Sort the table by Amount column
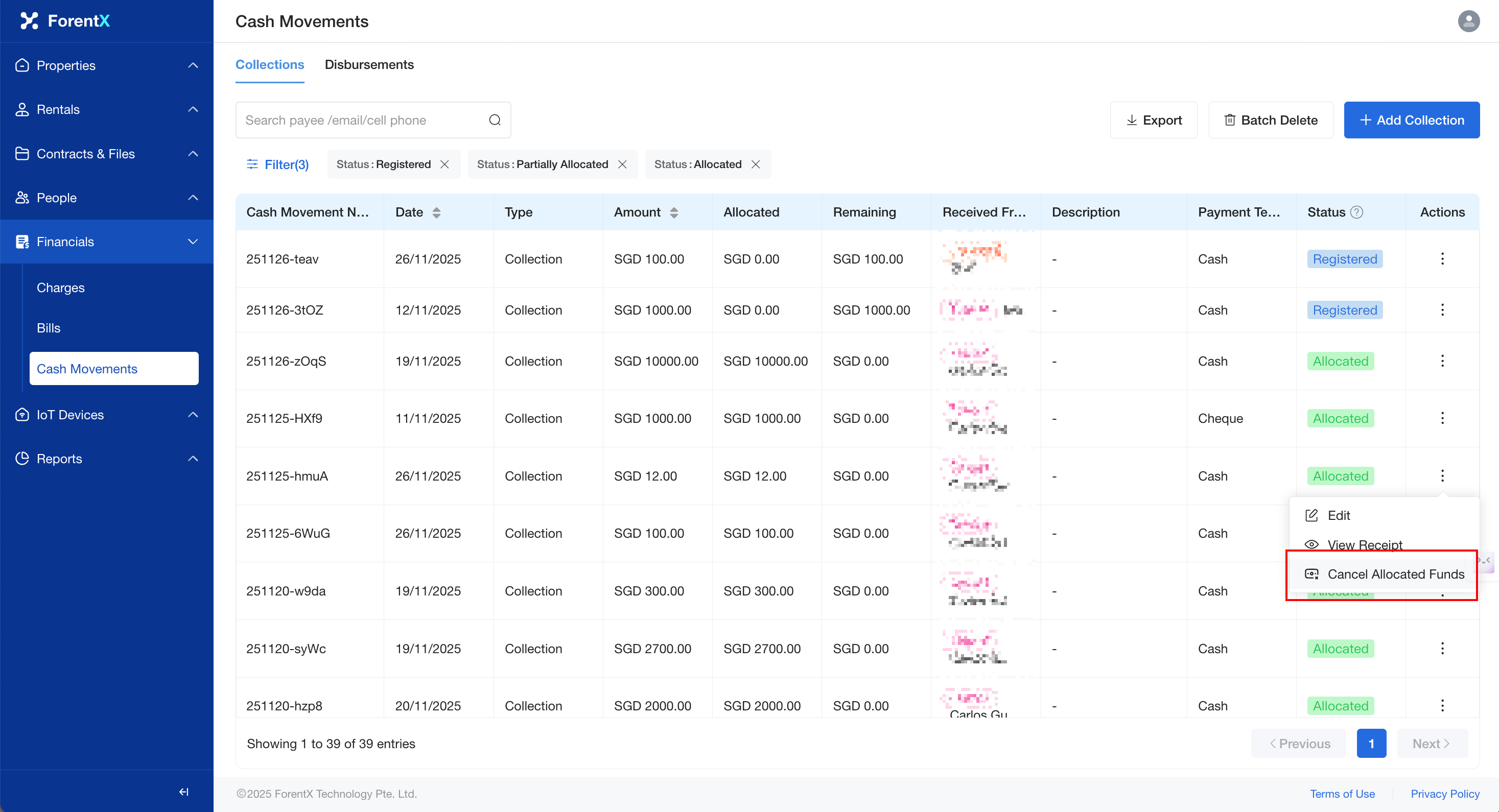Viewport: 1499px width, 812px height. click(674, 212)
